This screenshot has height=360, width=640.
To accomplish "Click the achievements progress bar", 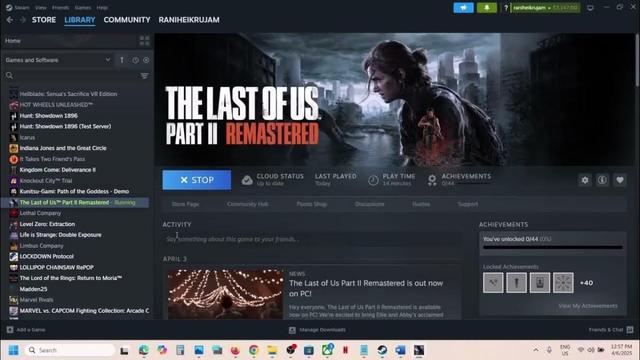I will [553, 247].
